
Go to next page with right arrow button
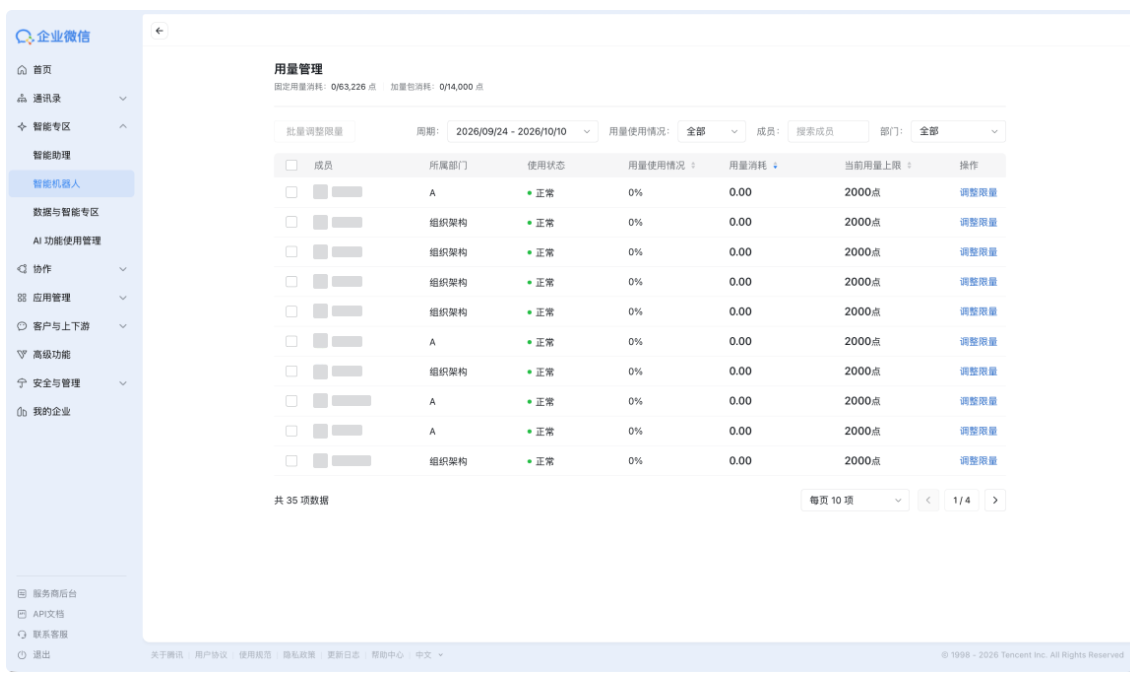995,500
